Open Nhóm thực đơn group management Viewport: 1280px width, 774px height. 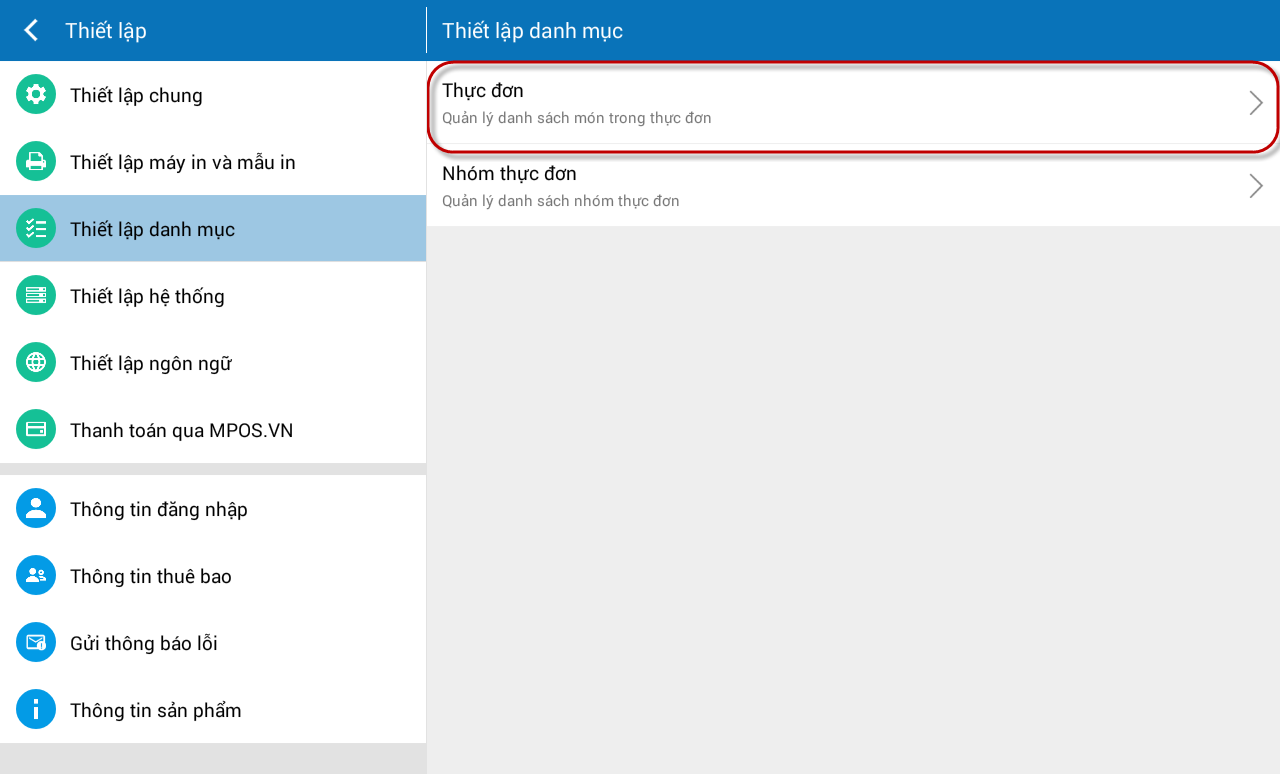point(853,186)
